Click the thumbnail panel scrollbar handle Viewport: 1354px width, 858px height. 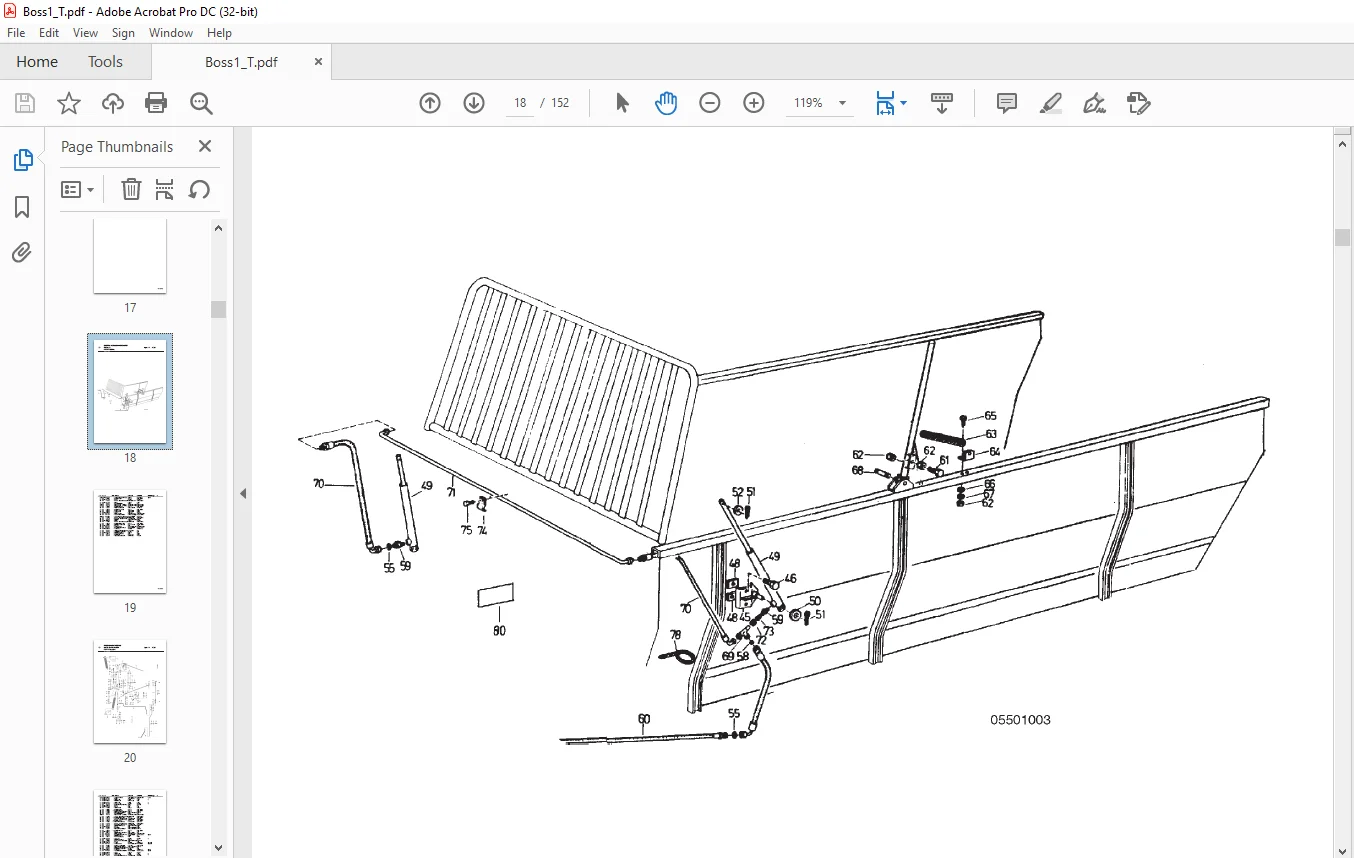point(219,309)
